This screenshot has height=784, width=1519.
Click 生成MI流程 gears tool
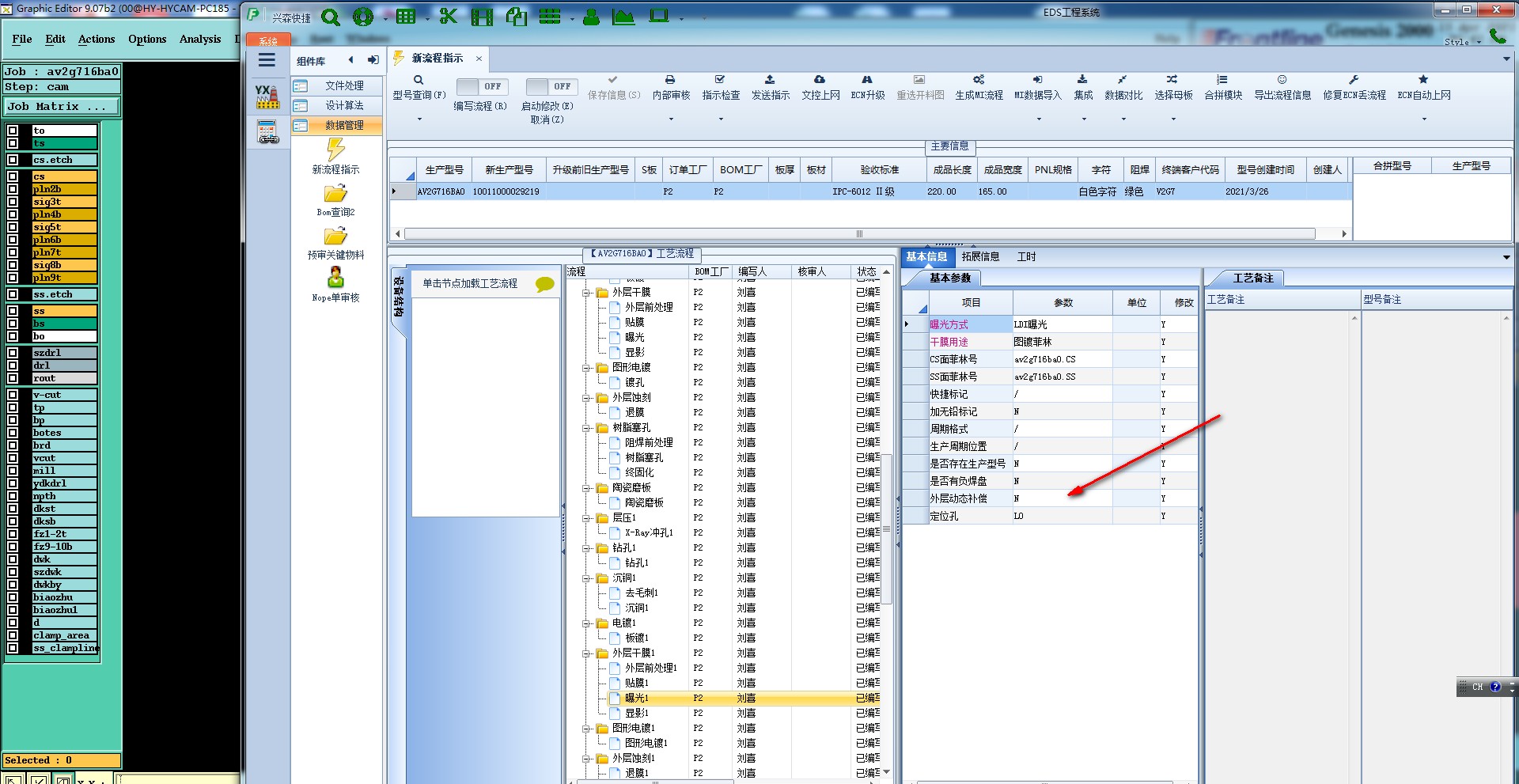coord(979,87)
